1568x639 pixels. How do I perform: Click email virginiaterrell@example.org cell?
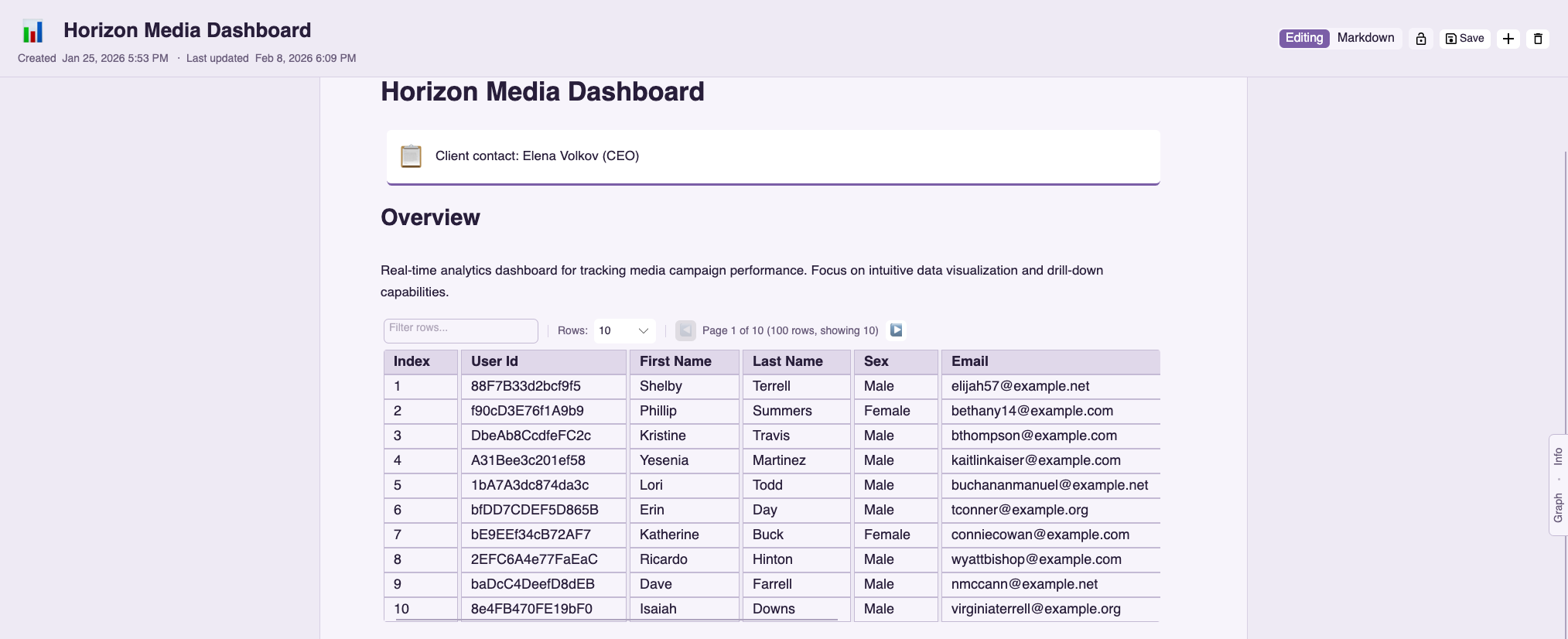pyautogui.click(x=1050, y=609)
